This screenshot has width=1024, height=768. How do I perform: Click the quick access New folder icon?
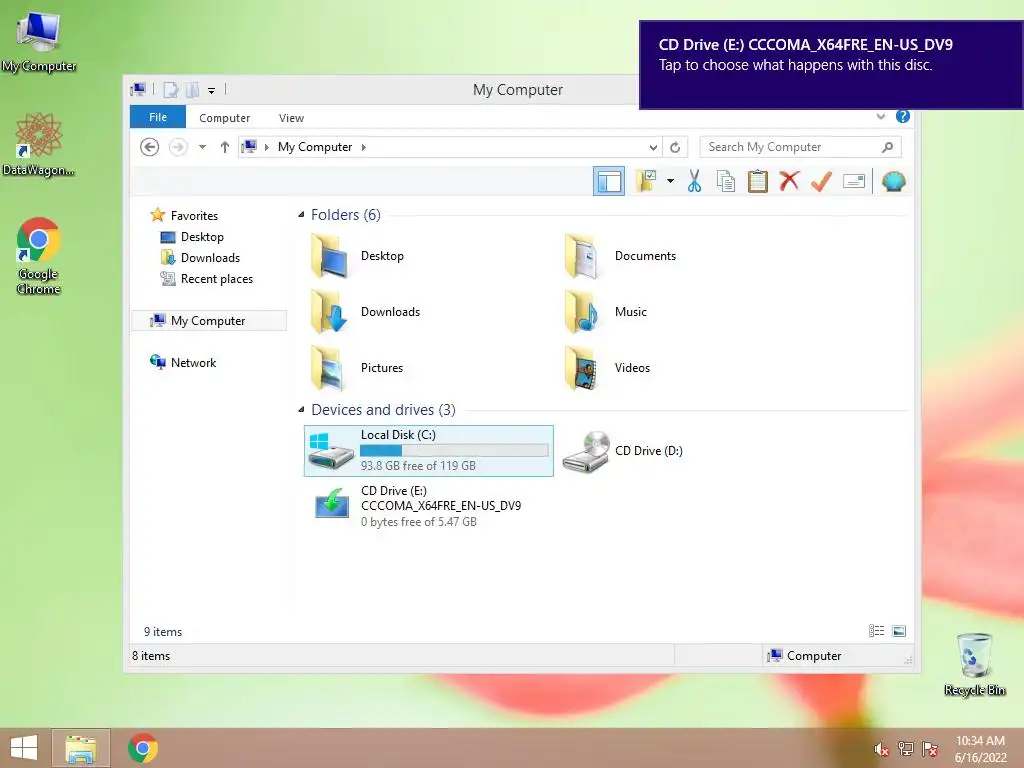193,90
